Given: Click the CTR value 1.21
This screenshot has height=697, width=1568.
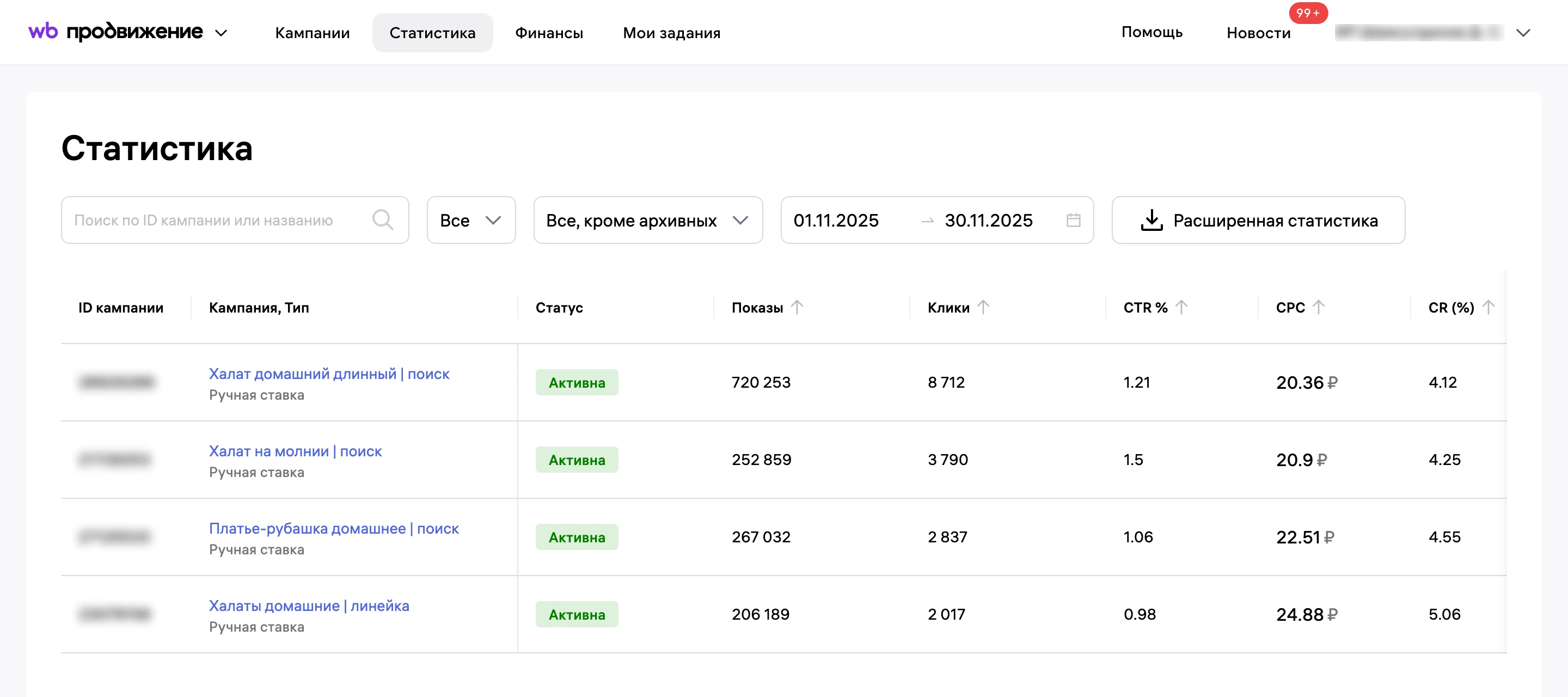Looking at the screenshot, I should tap(1136, 382).
